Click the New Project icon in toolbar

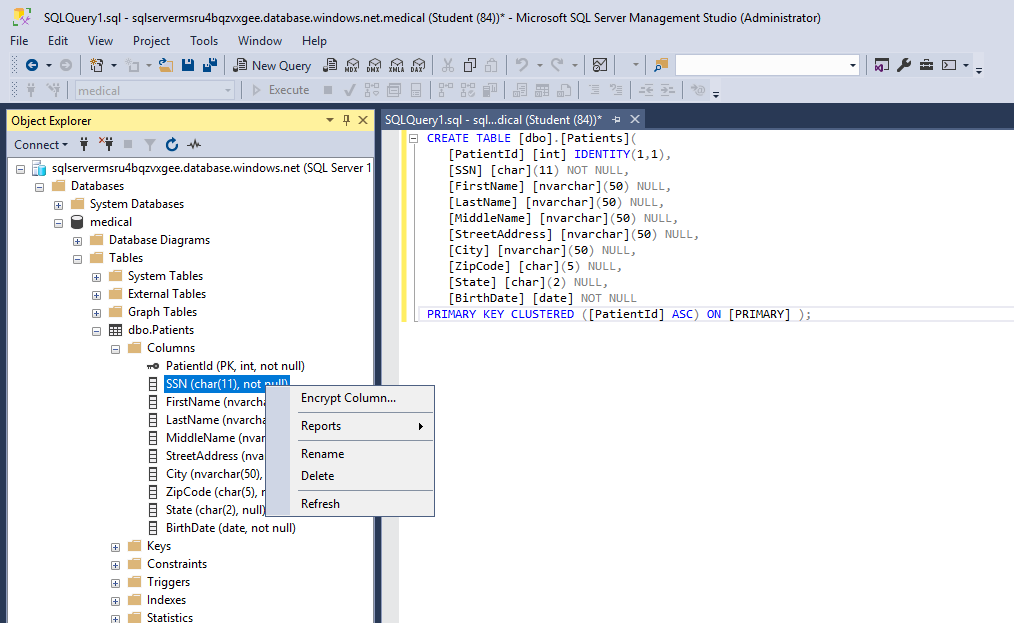click(x=96, y=65)
